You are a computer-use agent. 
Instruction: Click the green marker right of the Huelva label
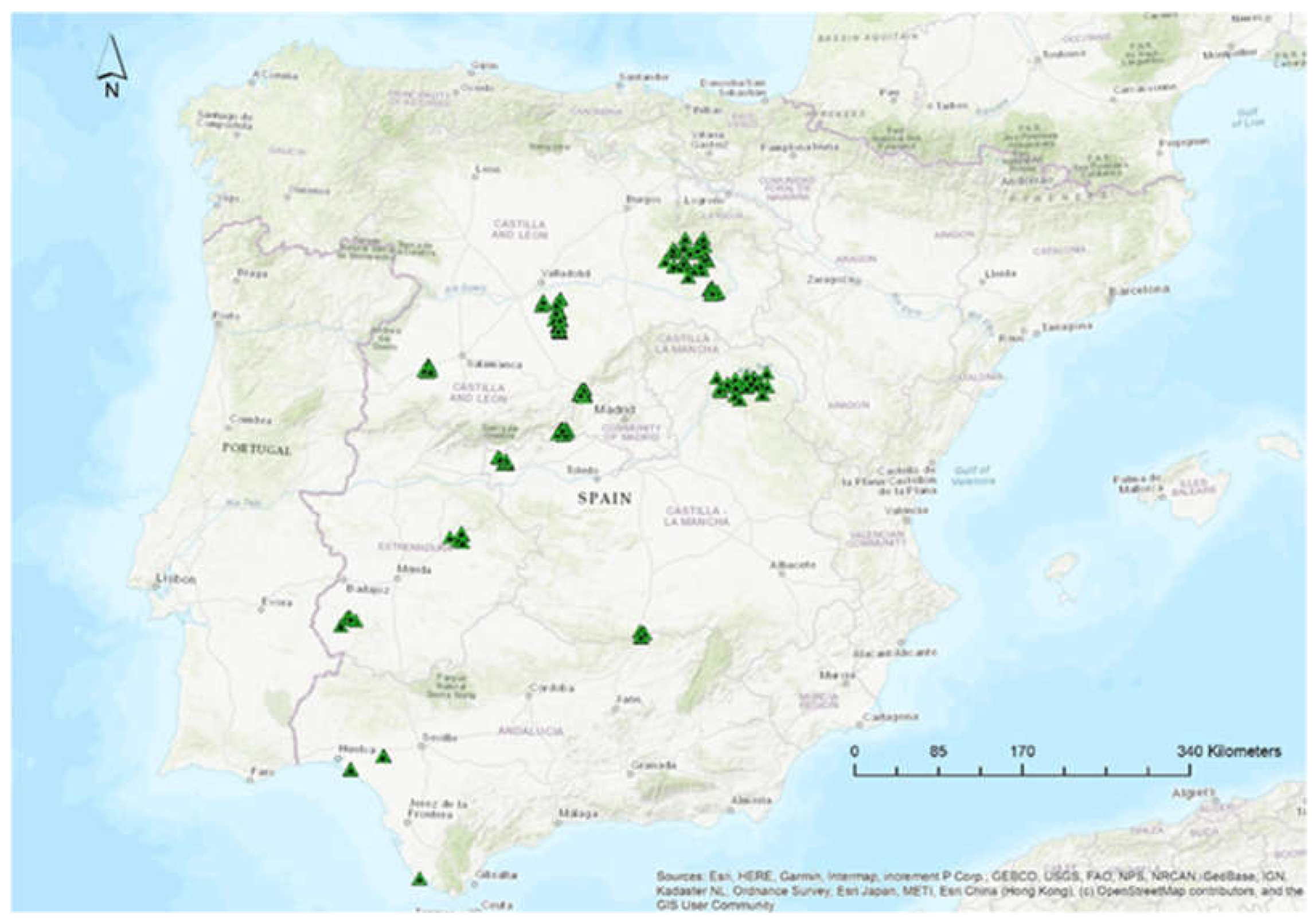[x=384, y=756]
